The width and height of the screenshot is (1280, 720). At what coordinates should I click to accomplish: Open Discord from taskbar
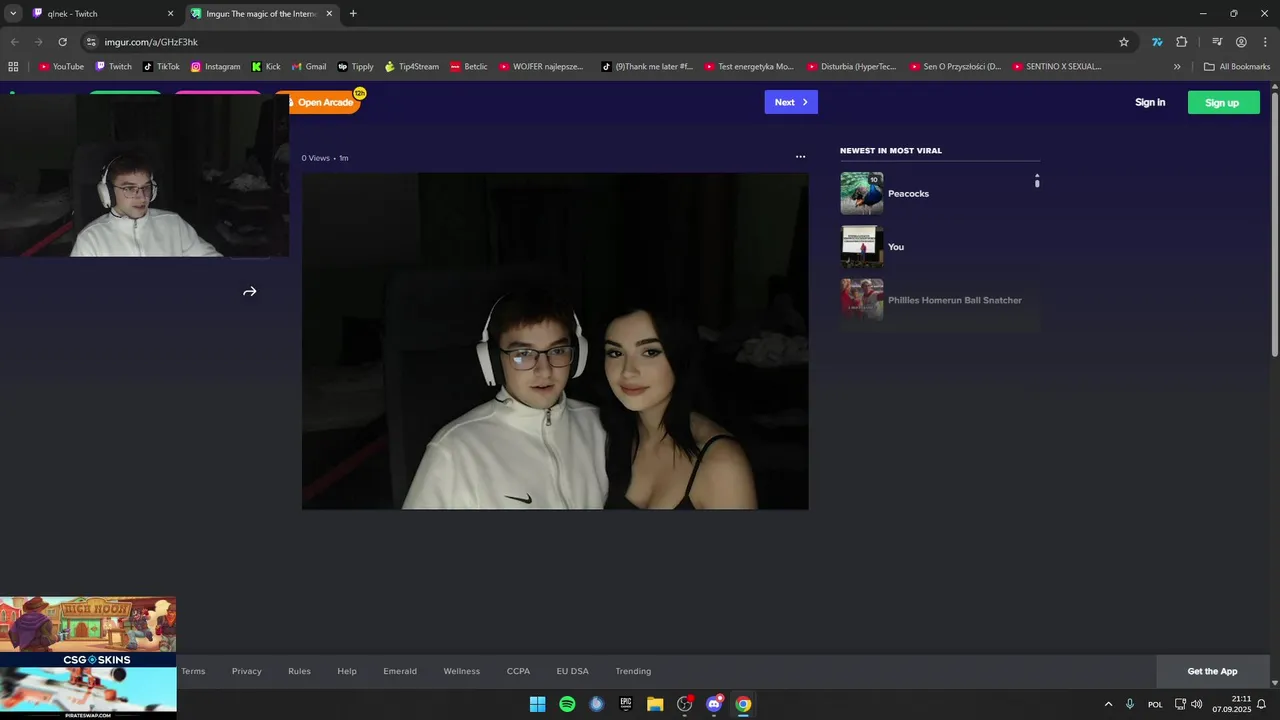click(714, 704)
